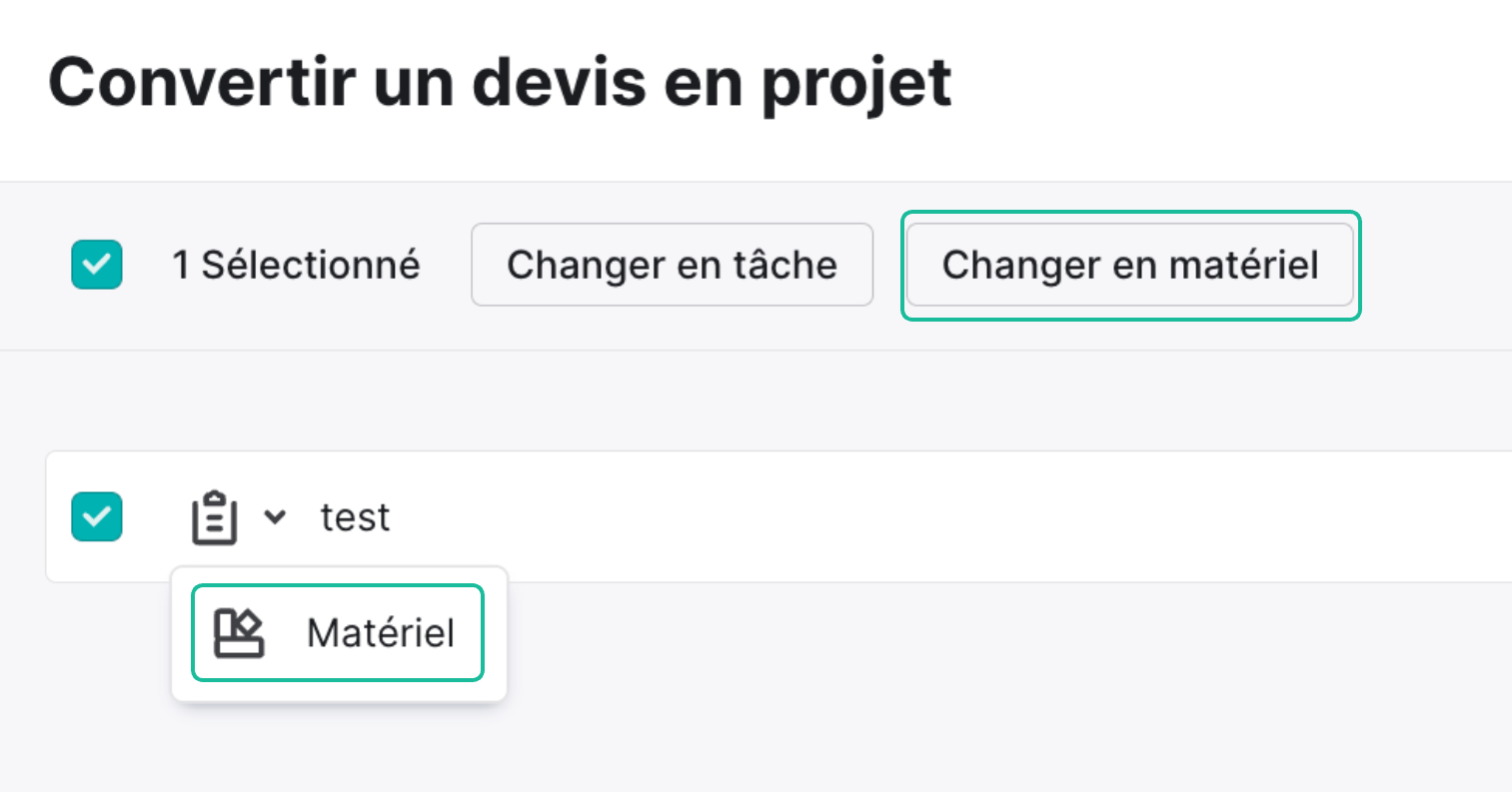Image resolution: width=1512 pixels, height=792 pixels.
Task: Click the 1 Sélectionné label
Action: 296,265
